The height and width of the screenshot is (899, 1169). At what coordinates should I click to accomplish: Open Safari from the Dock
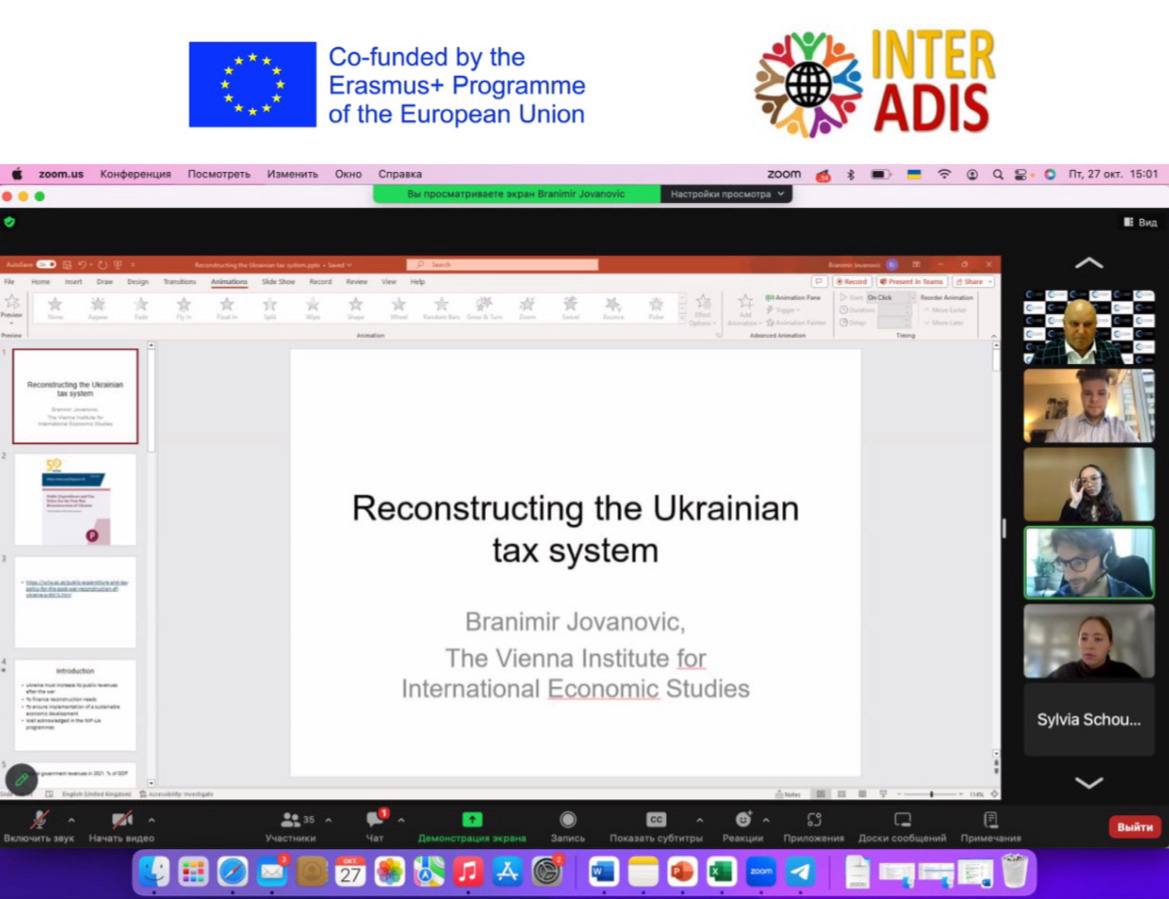pyautogui.click(x=233, y=871)
